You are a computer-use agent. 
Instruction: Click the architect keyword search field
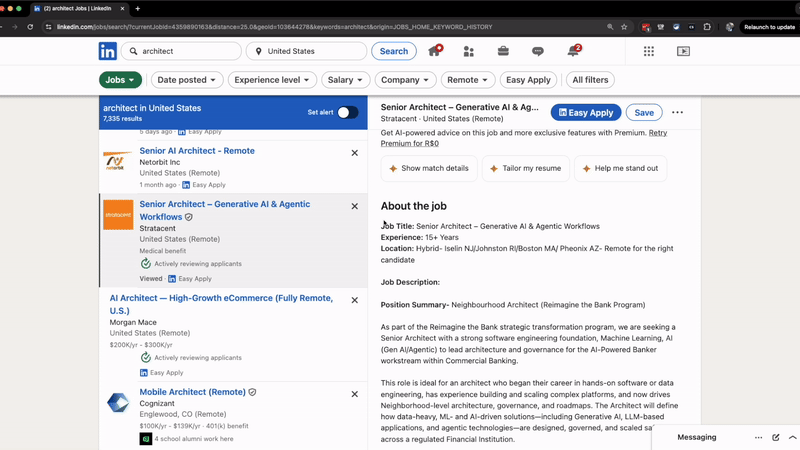pos(181,51)
